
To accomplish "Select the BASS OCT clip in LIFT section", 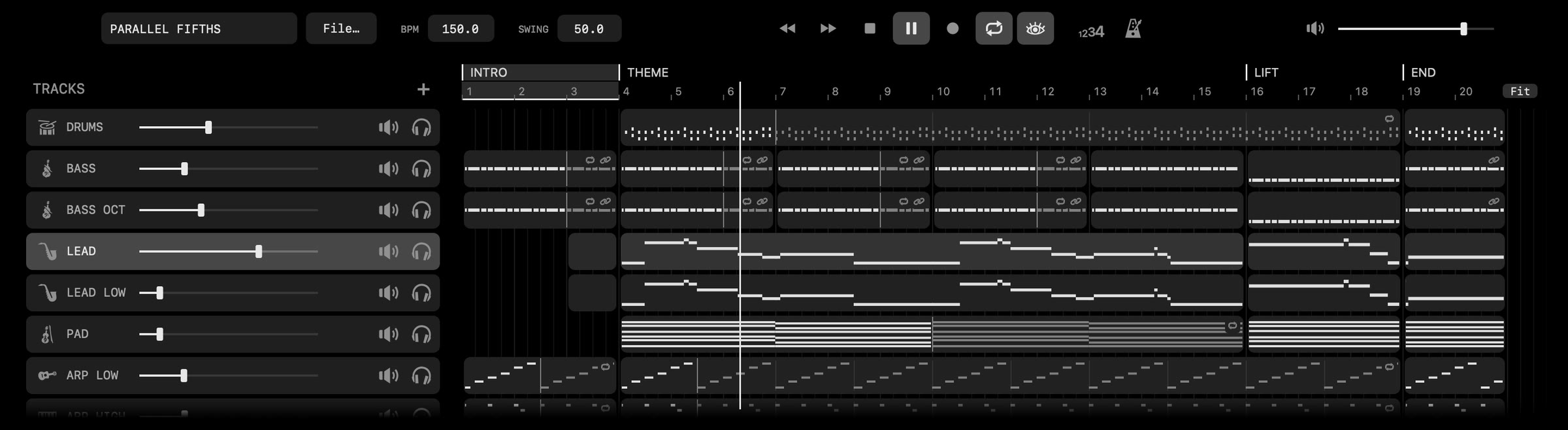I will tap(1324, 210).
